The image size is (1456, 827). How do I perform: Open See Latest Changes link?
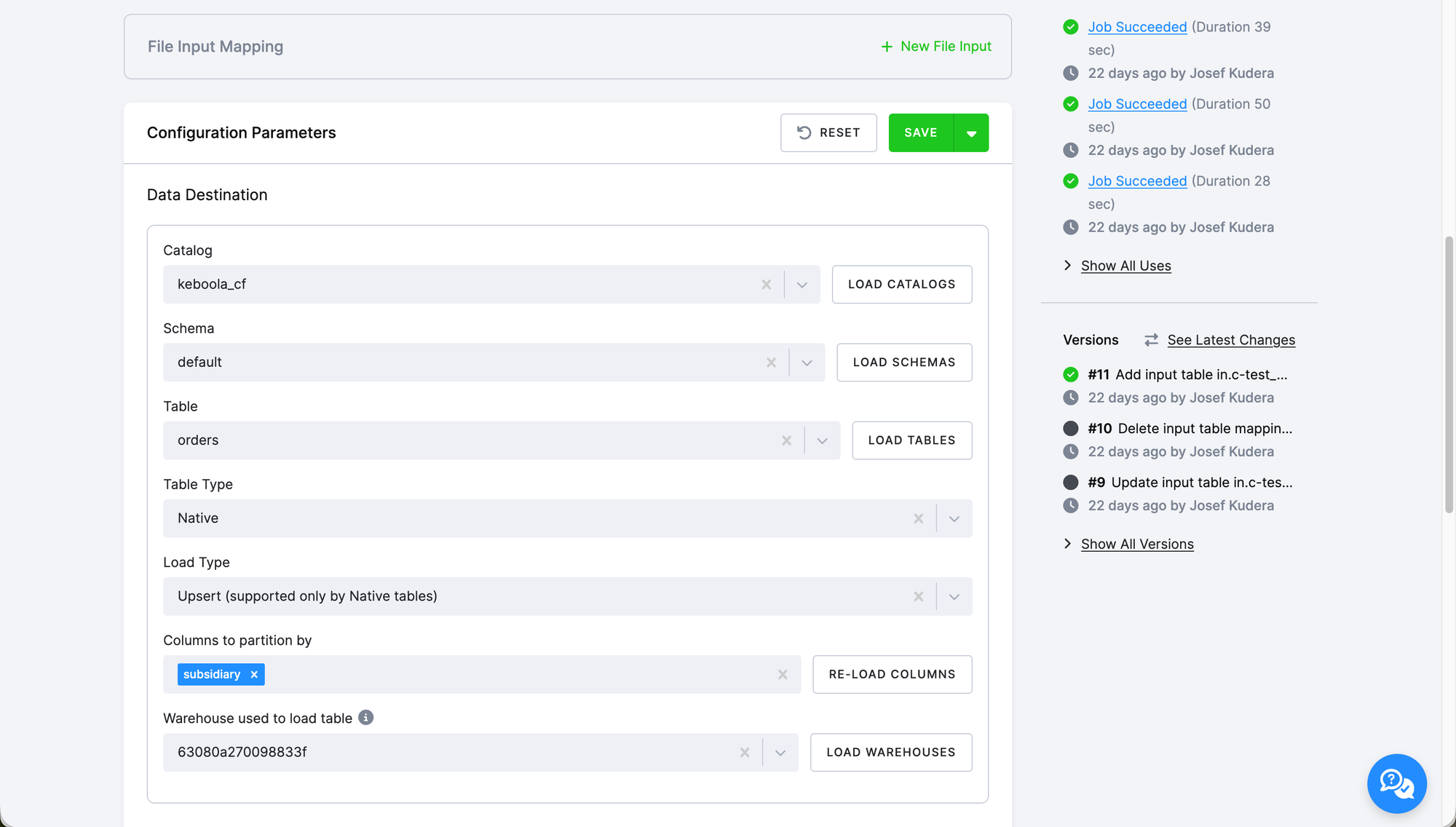(1230, 340)
